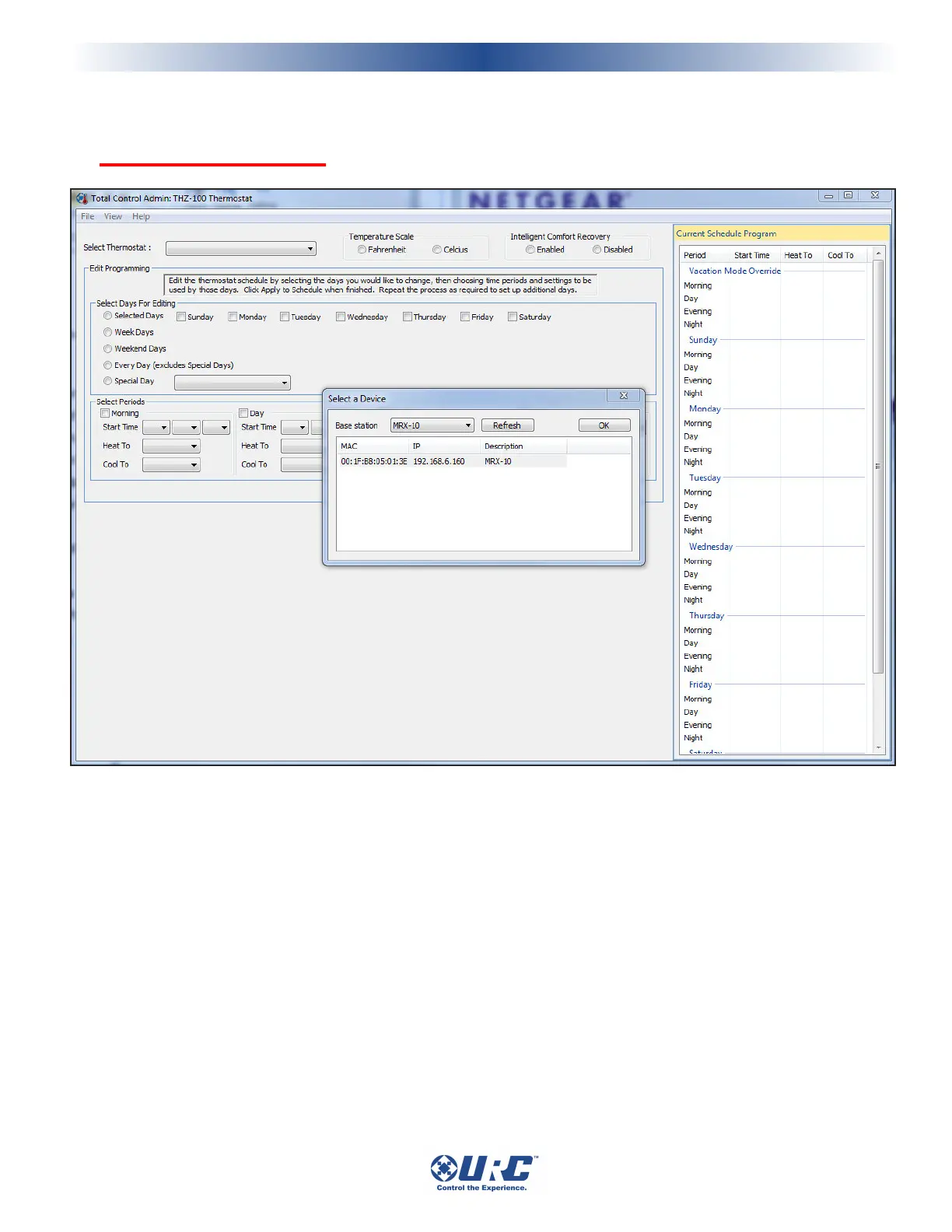Viewport: 952px width, 1232px height.
Task: Choose the Weekend Days radio option
Action: [108, 348]
